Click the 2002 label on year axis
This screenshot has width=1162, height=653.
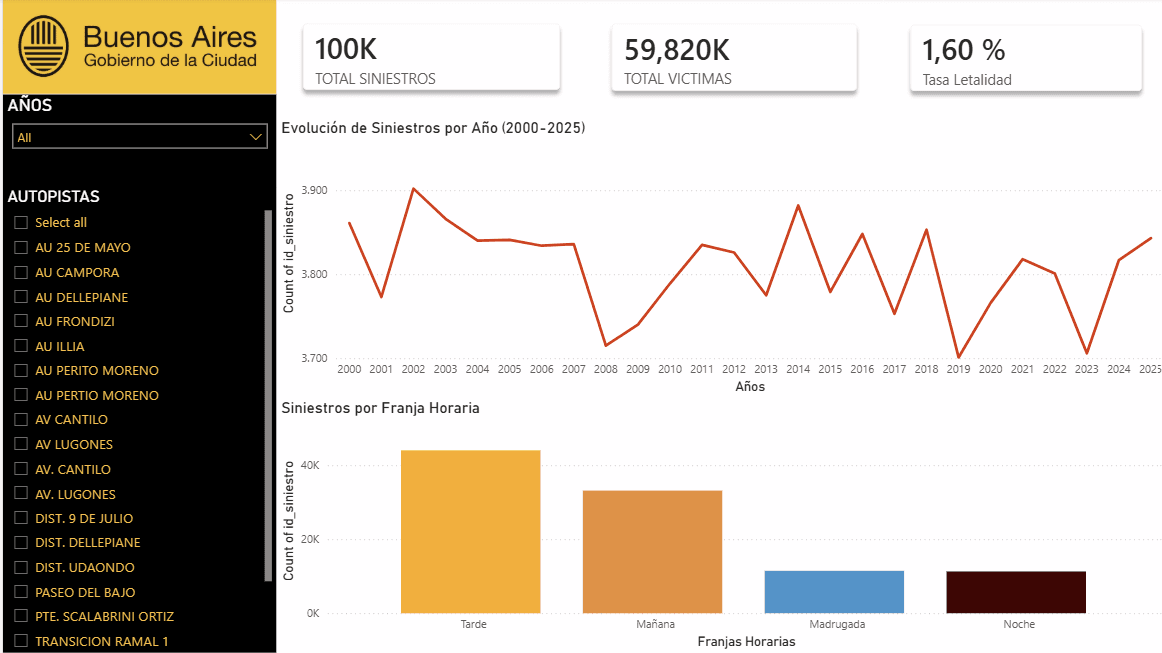(x=414, y=369)
